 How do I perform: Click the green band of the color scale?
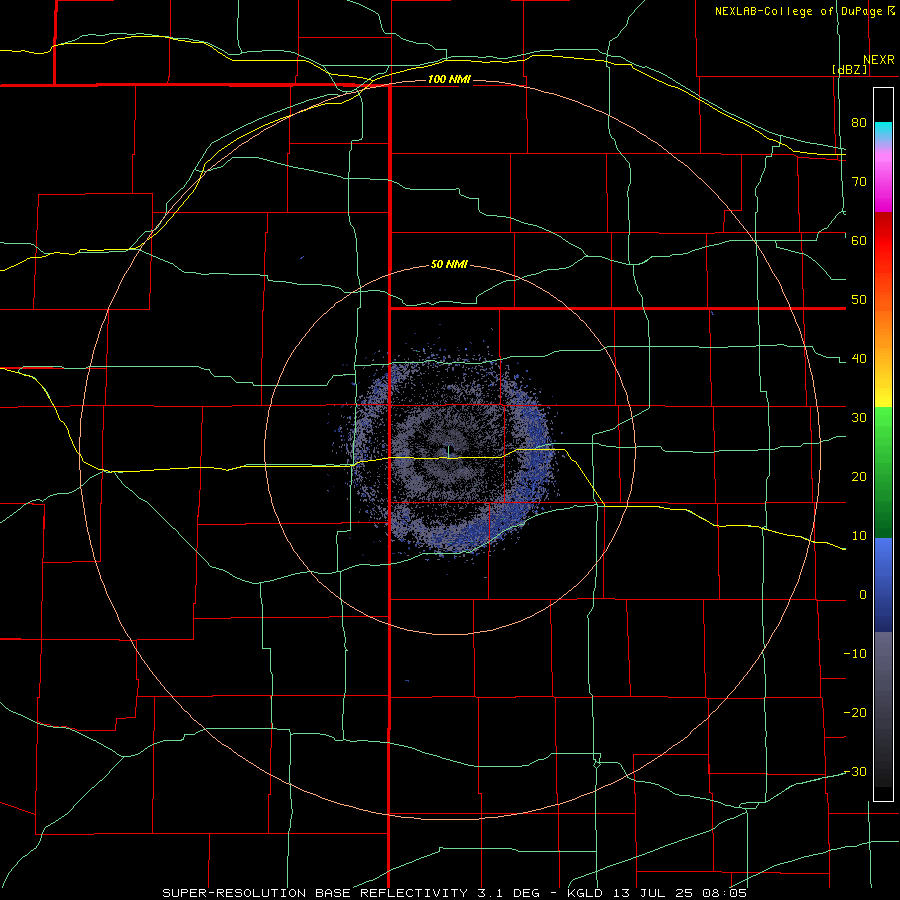tap(883, 472)
